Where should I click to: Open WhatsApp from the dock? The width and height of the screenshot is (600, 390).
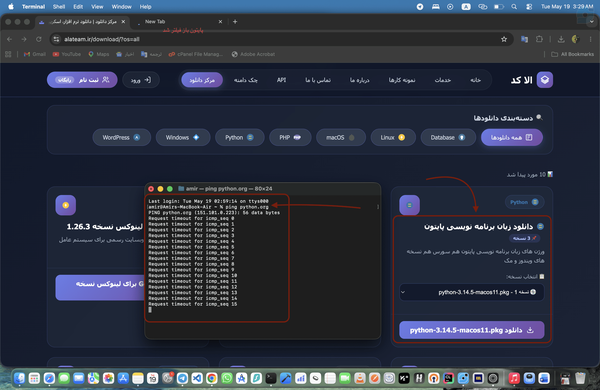227,378
